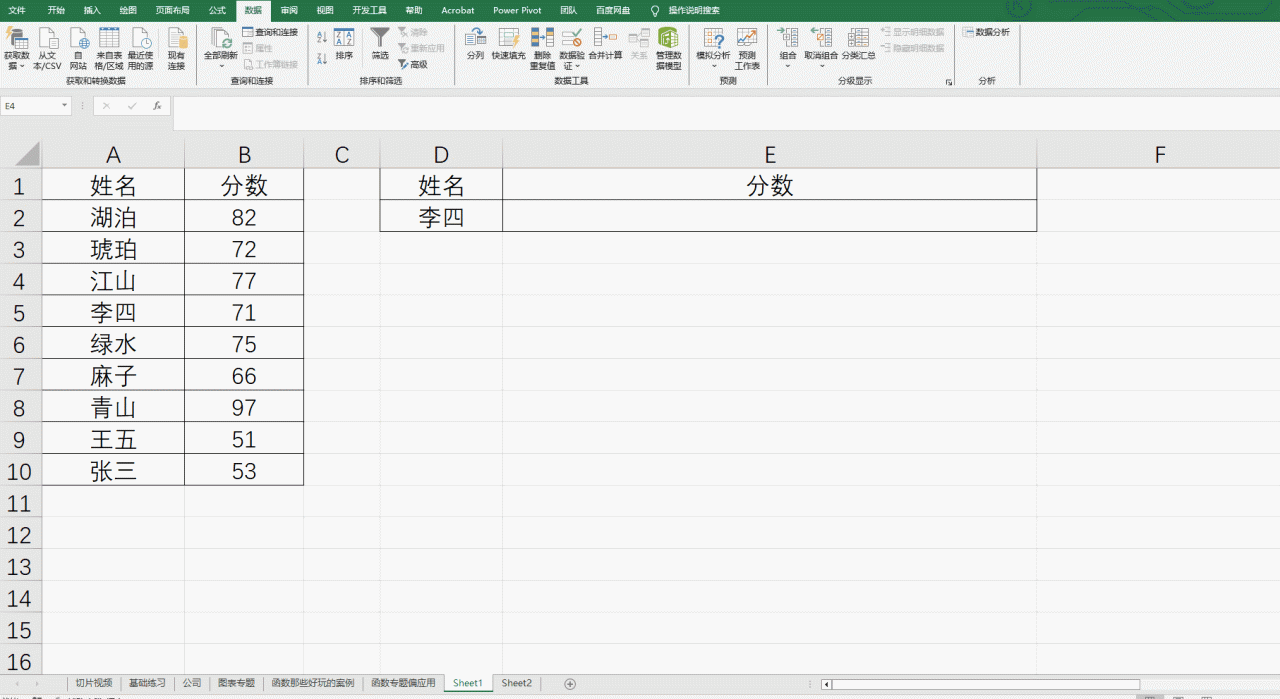Click Subtotal (分类汇总)
Screen dimensions: 1280x699
(858, 44)
